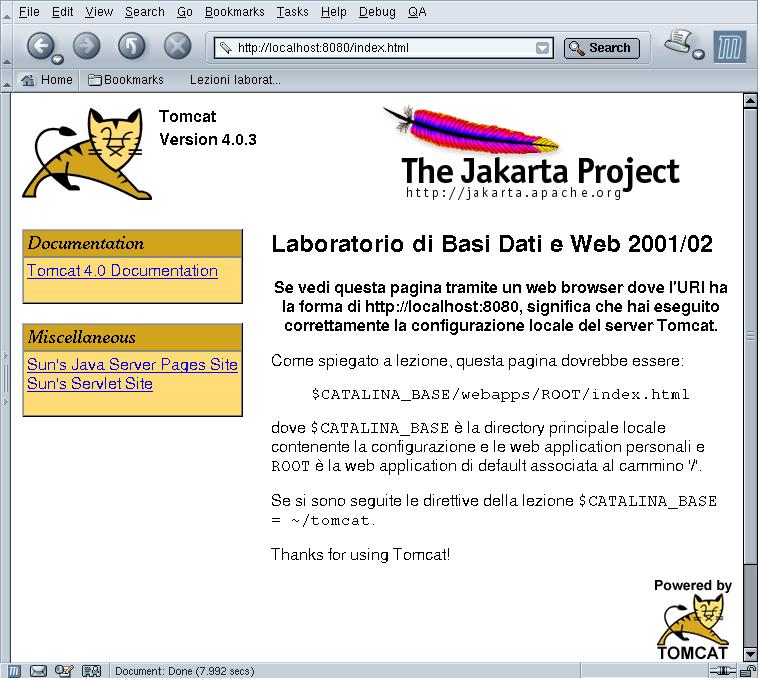Open the Search menu

coord(145,12)
